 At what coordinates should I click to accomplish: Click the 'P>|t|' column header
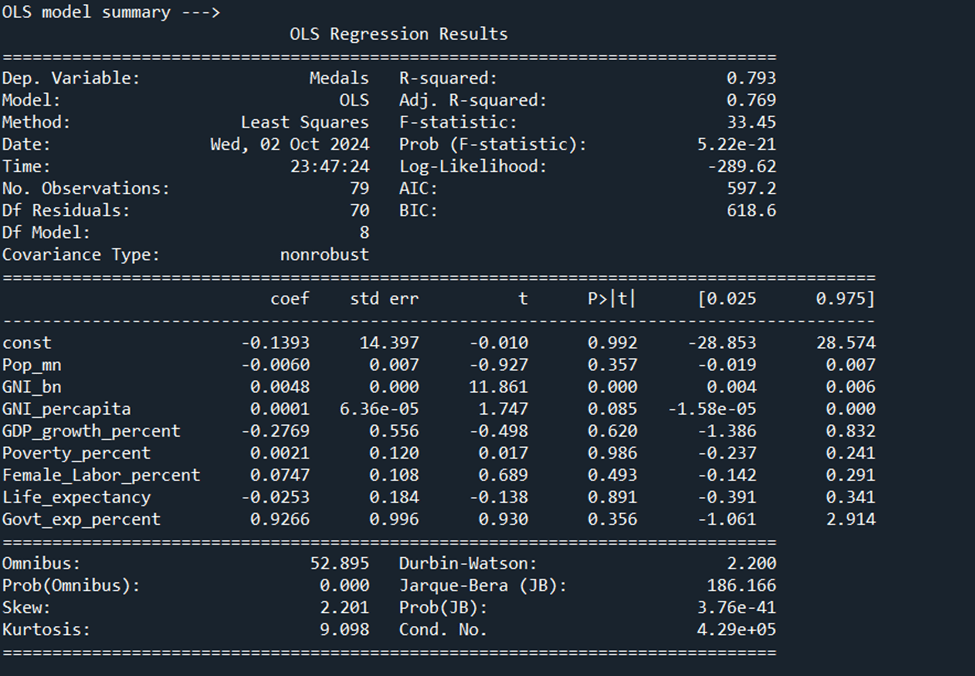pos(611,299)
